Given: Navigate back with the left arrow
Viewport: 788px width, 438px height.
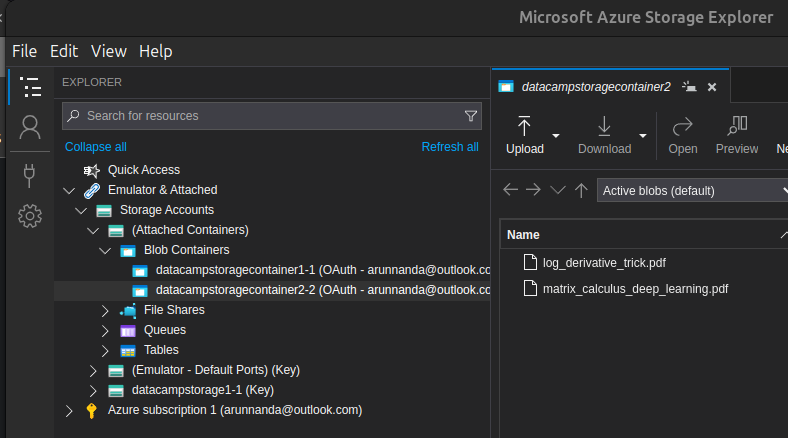Looking at the screenshot, I should click(x=510, y=190).
